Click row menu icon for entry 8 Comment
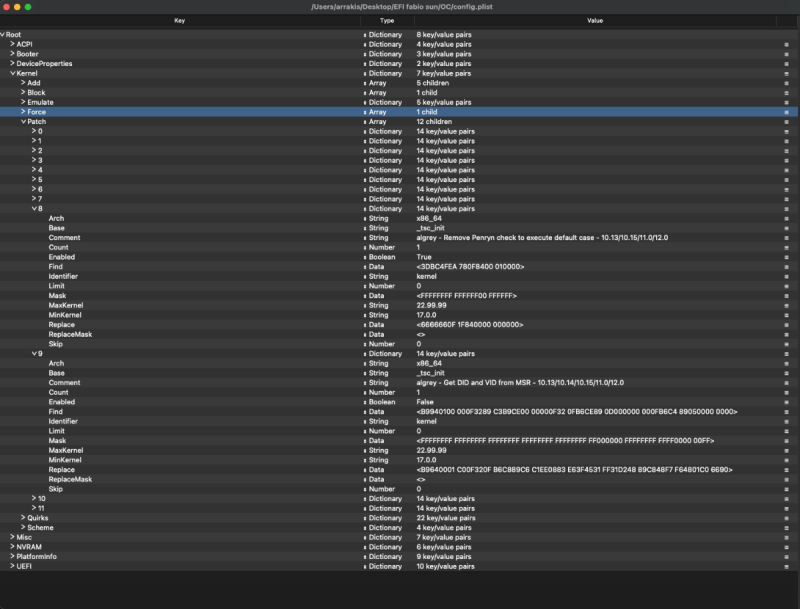Image resolution: width=800 pixels, height=609 pixels. point(786,238)
